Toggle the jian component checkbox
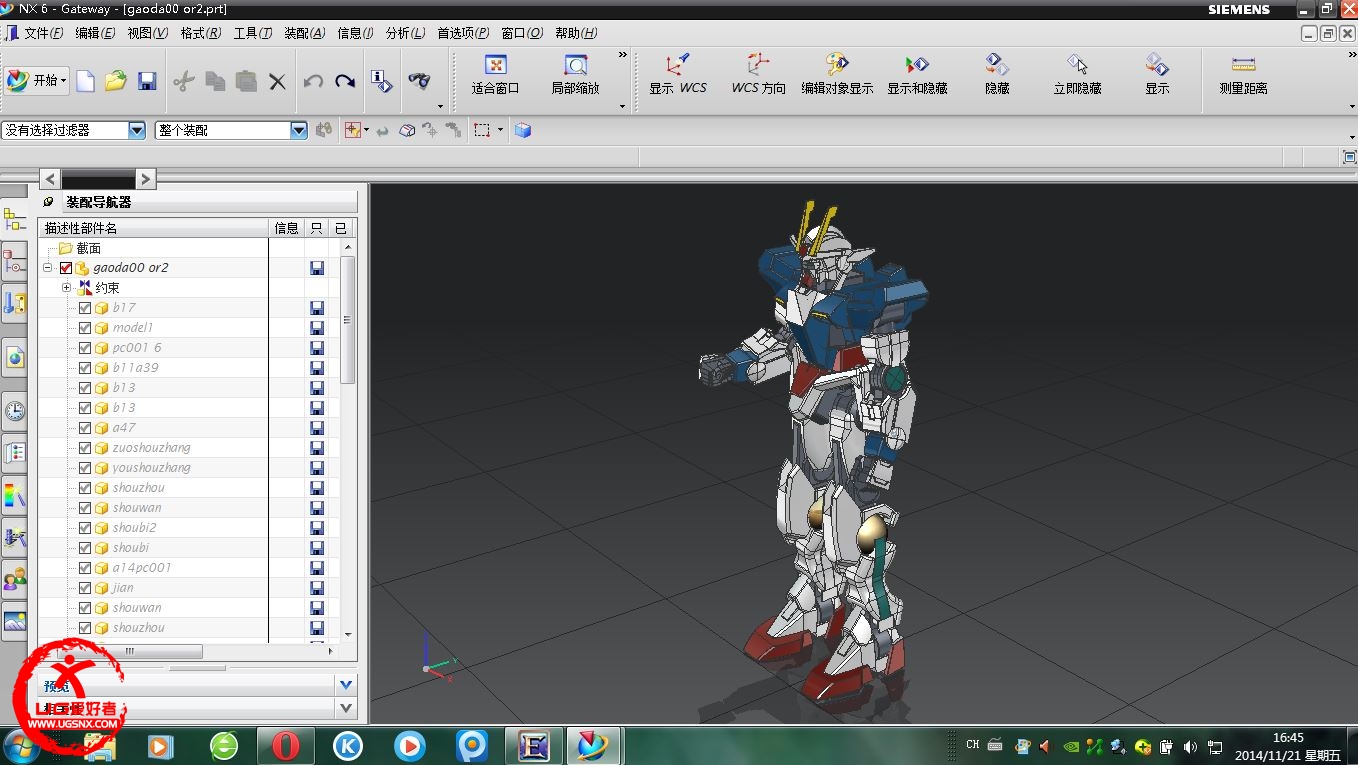This screenshot has height=765, width=1358. click(x=85, y=588)
